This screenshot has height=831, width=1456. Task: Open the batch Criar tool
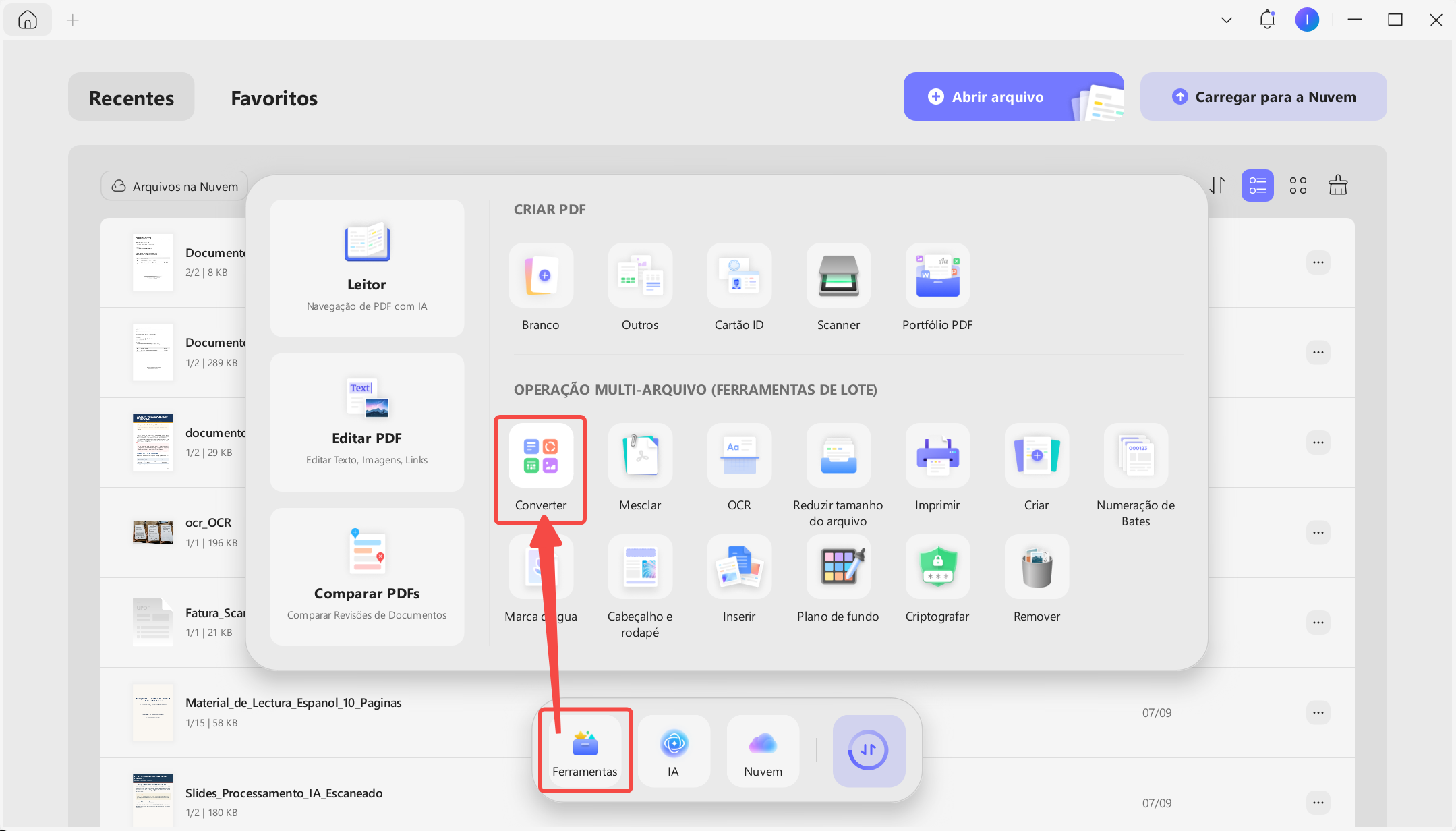click(1037, 455)
